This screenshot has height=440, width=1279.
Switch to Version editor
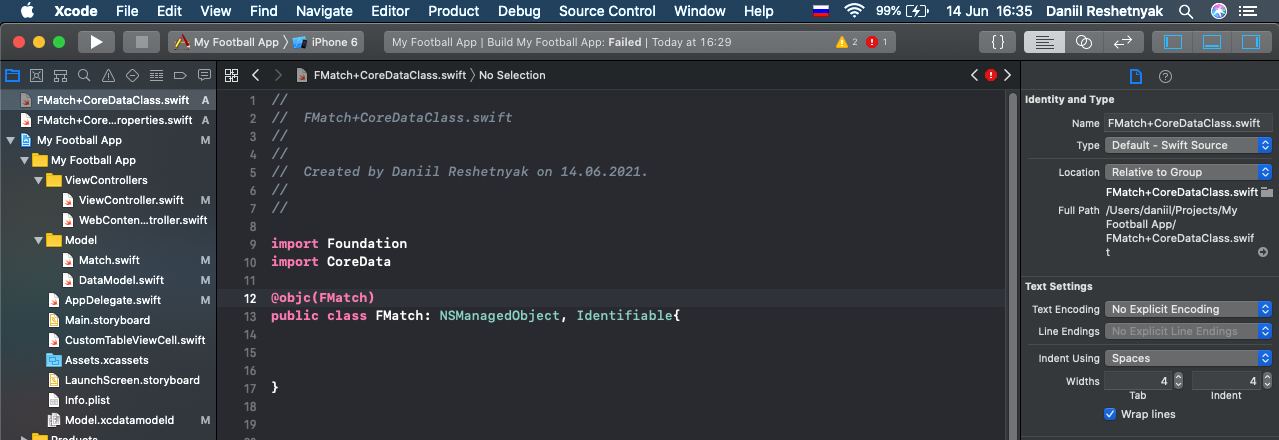(1123, 42)
